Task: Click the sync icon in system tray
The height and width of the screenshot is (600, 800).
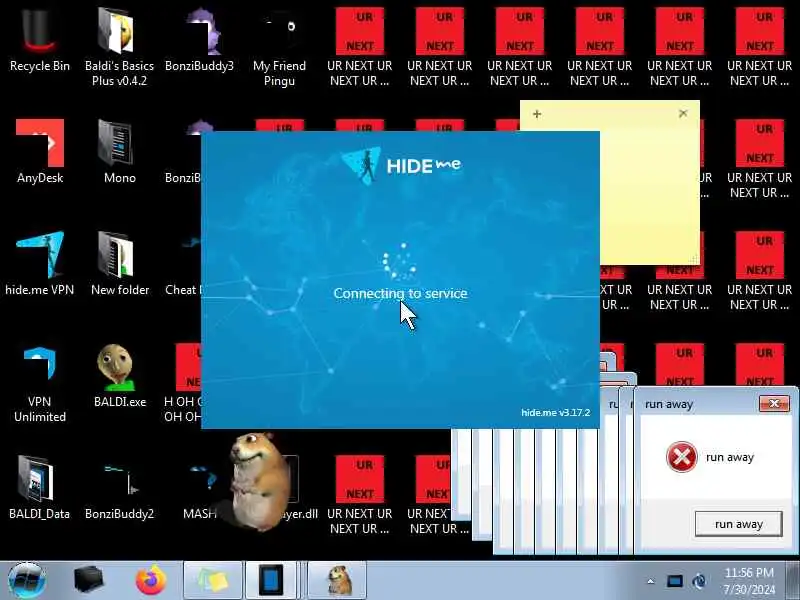Action: 699,581
